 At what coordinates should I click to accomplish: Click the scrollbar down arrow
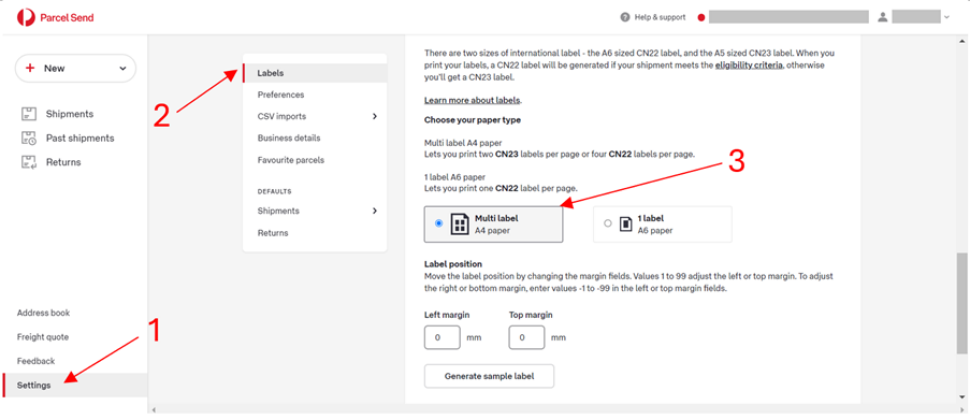click(x=960, y=396)
